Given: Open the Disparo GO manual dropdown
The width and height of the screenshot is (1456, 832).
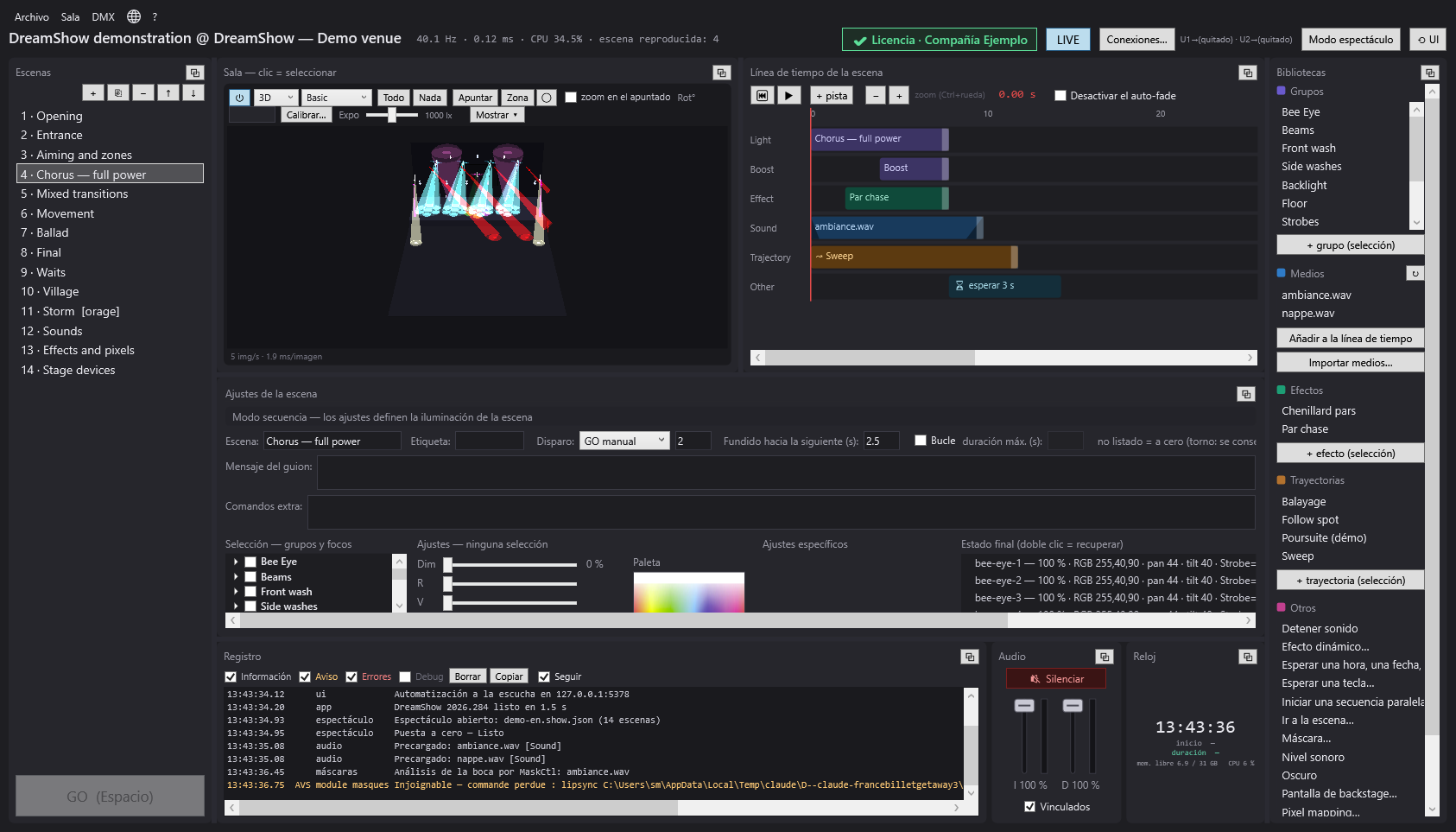Looking at the screenshot, I should [x=624, y=441].
